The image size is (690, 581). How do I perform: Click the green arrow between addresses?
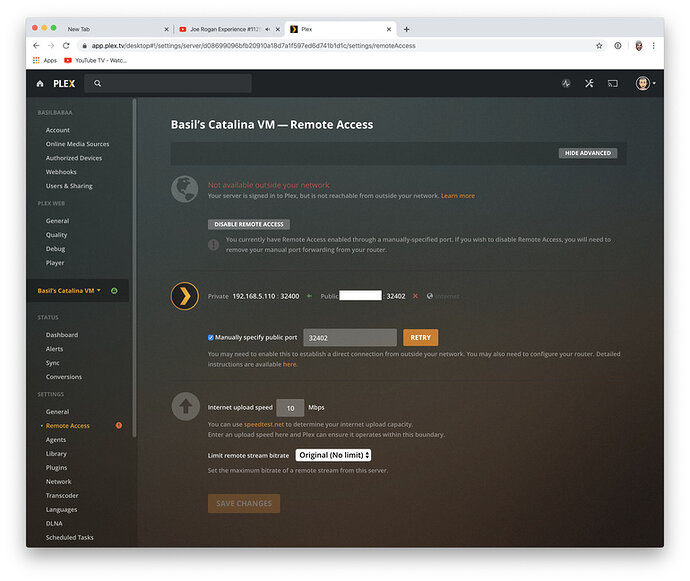click(x=309, y=296)
